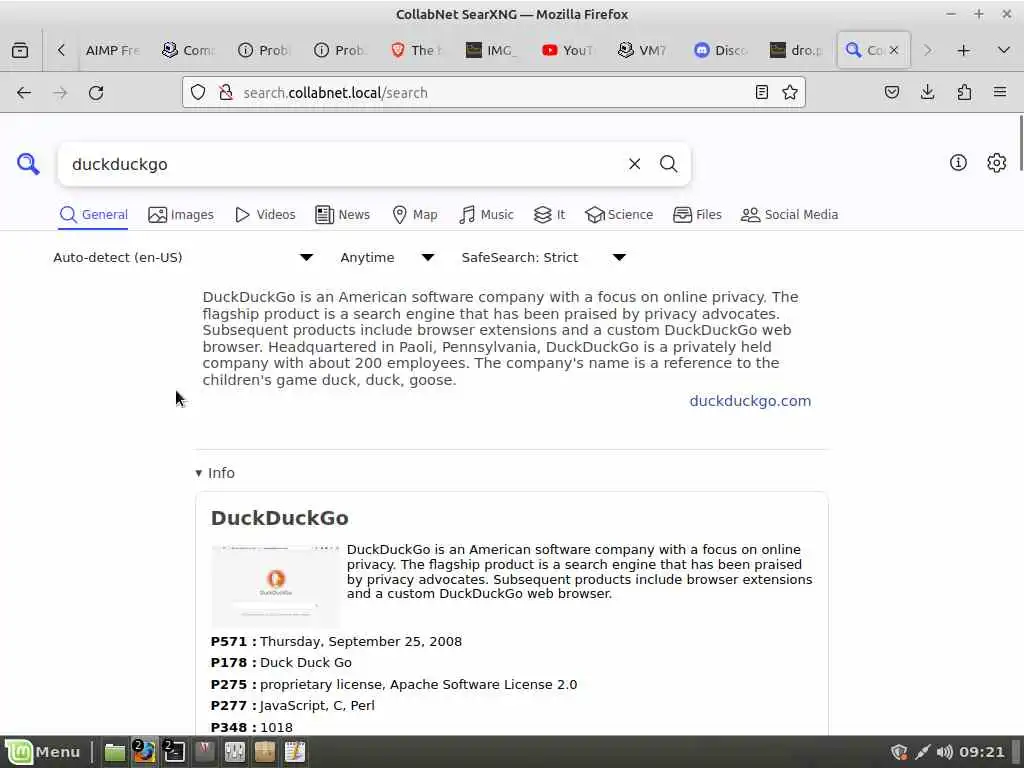This screenshot has width=1024, height=768.
Task: Switch to the Discord browser tab
Action: point(721,50)
